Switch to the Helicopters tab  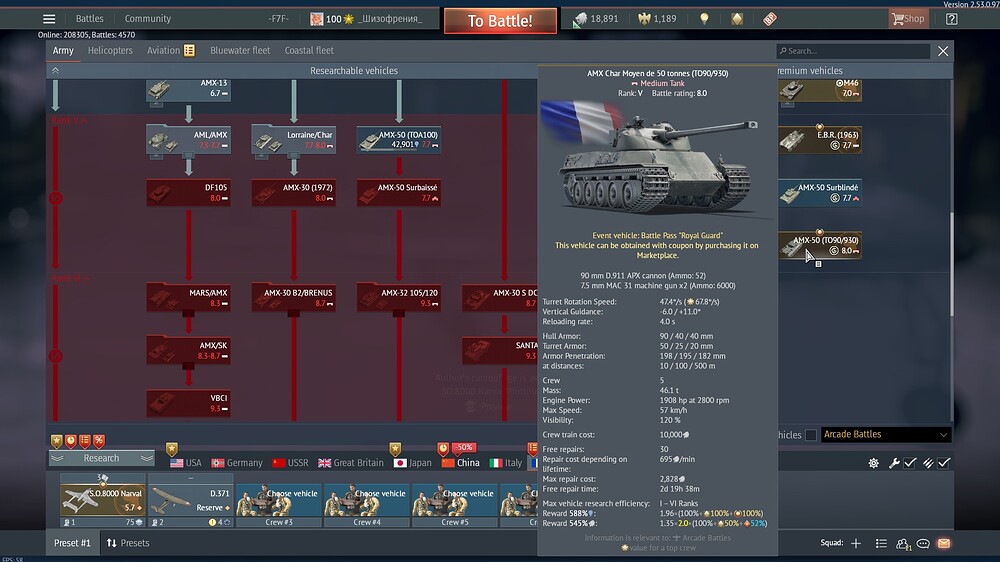click(110, 50)
